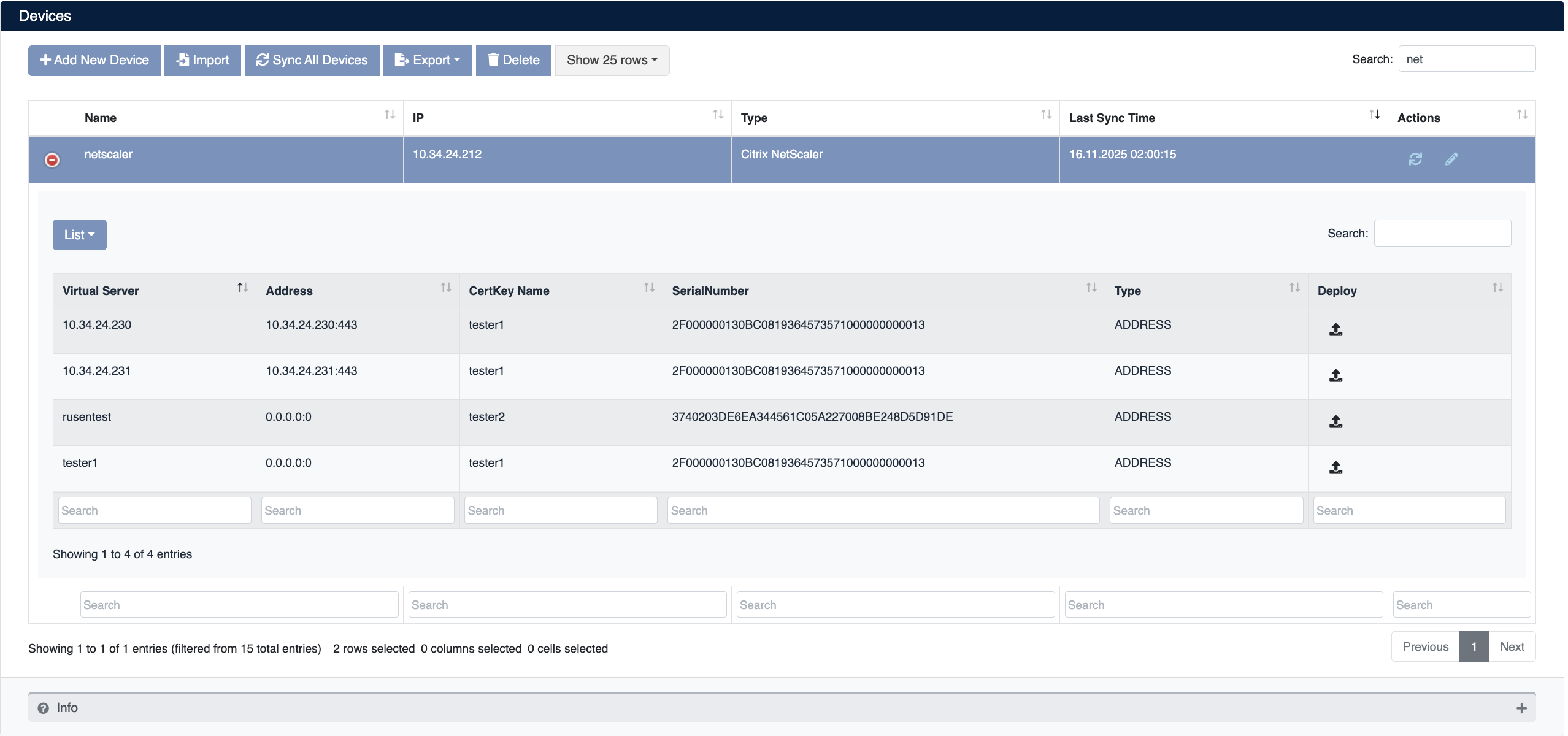Sort by SerialNumber column arrows
Image resolution: width=1568 pixels, height=736 pixels.
pyautogui.click(x=1091, y=288)
